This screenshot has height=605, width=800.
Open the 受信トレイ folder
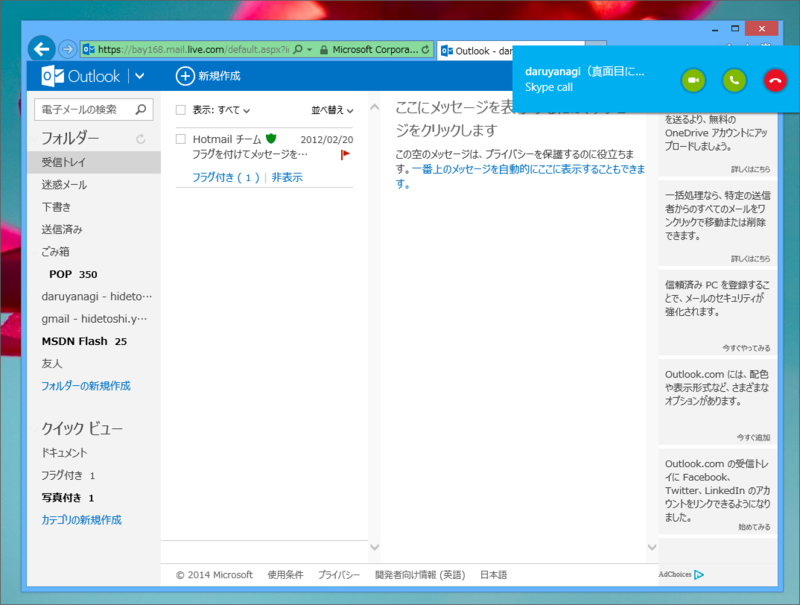tap(94, 162)
